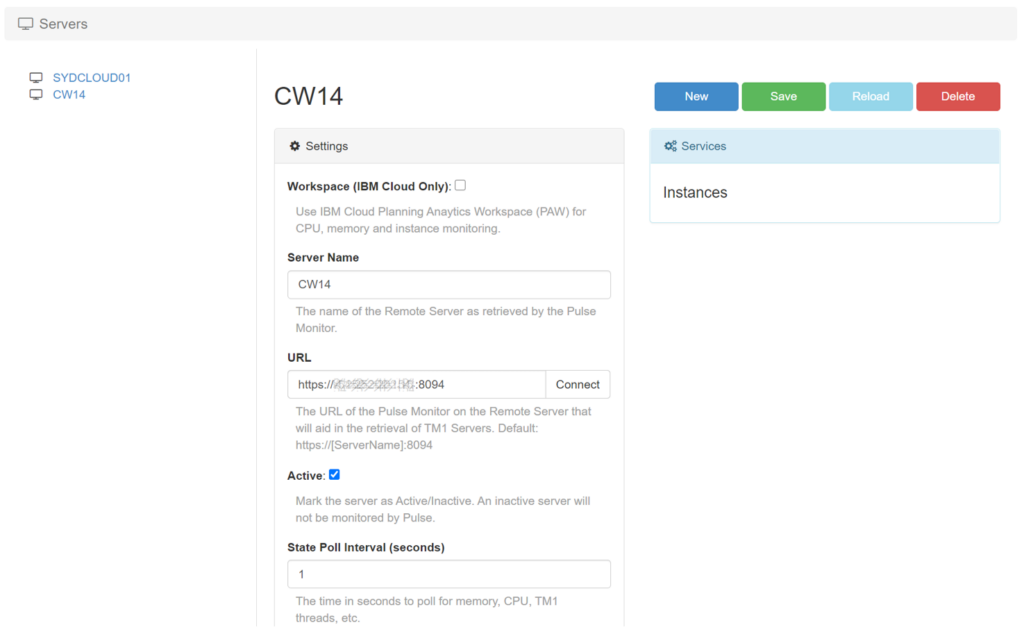Image resolution: width=1024 pixels, height=634 pixels.
Task: Click the cogs icon in Services header
Action: [671, 146]
